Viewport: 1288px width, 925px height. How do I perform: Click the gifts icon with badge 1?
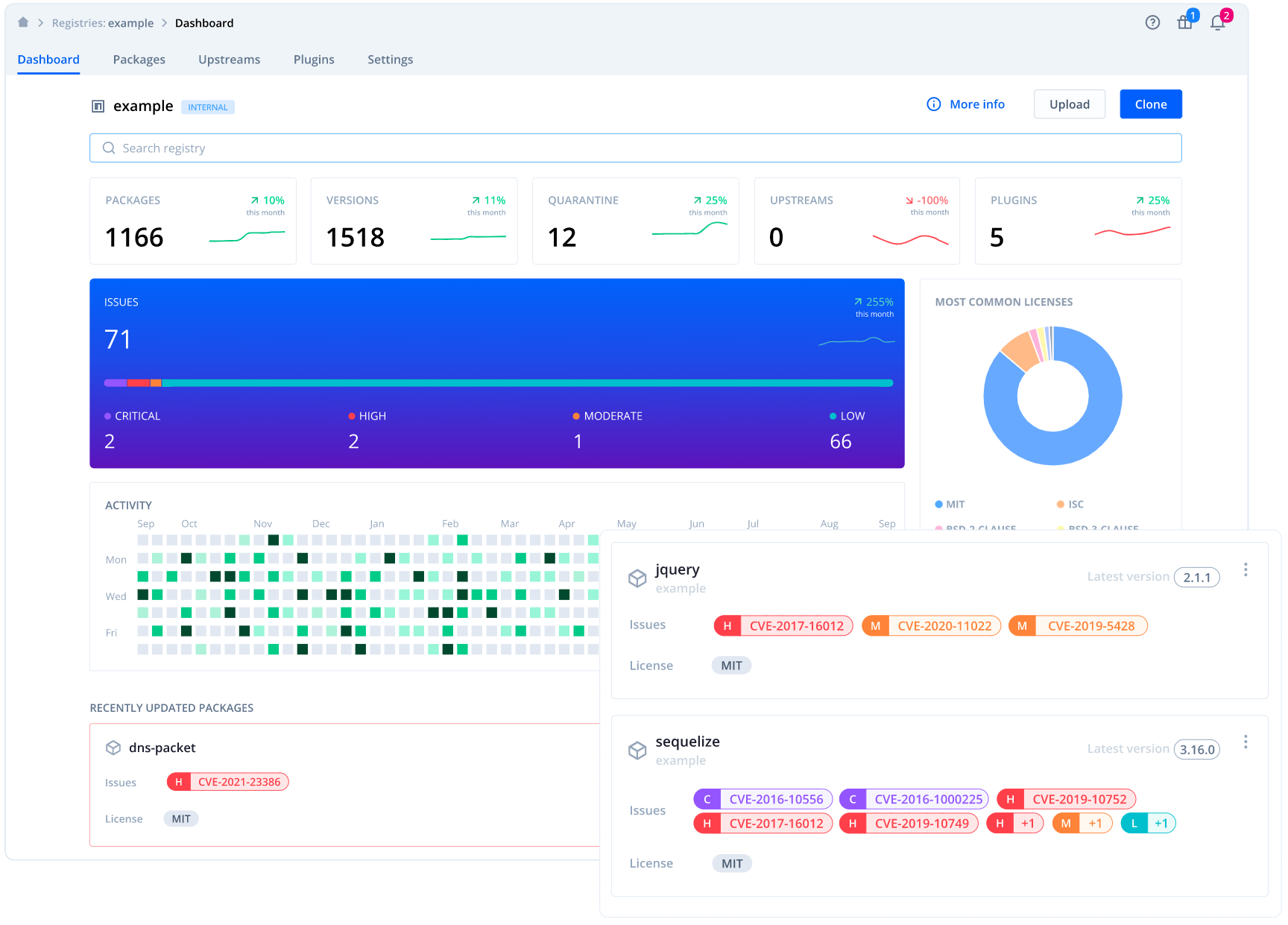pos(1185,23)
